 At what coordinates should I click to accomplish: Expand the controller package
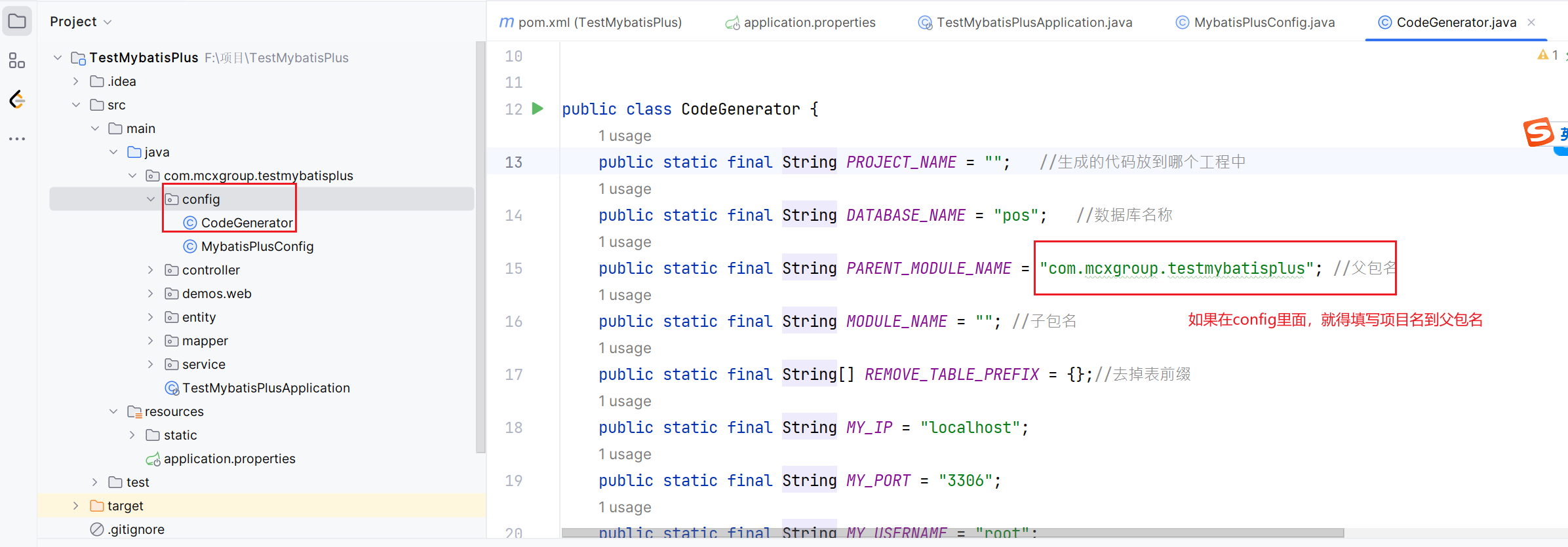point(151,270)
